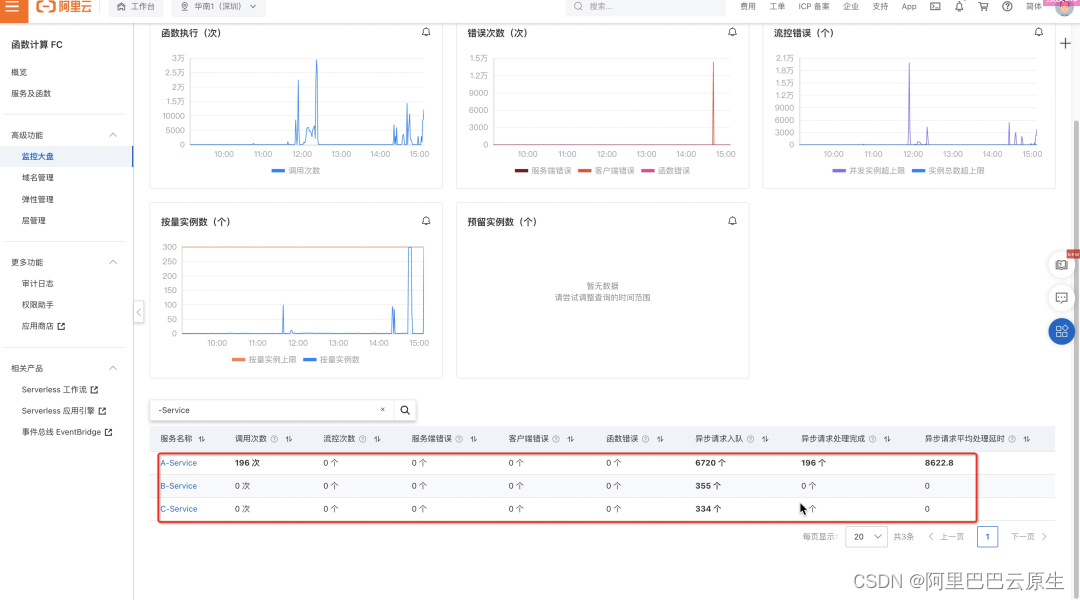This screenshot has height=600, width=1080.
Task: Open Serverless 工作流 external link
Action: [x=59, y=390]
